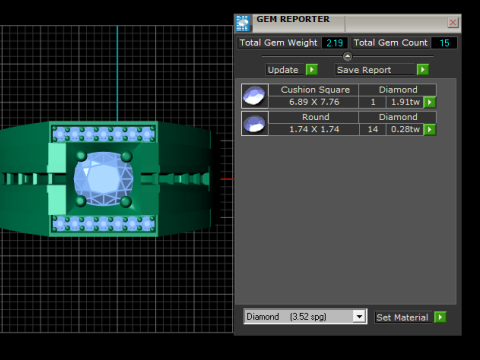The width and height of the screenshot is (480, 360).
Task: Select the Round gem thumbnail
Action: 255,123
